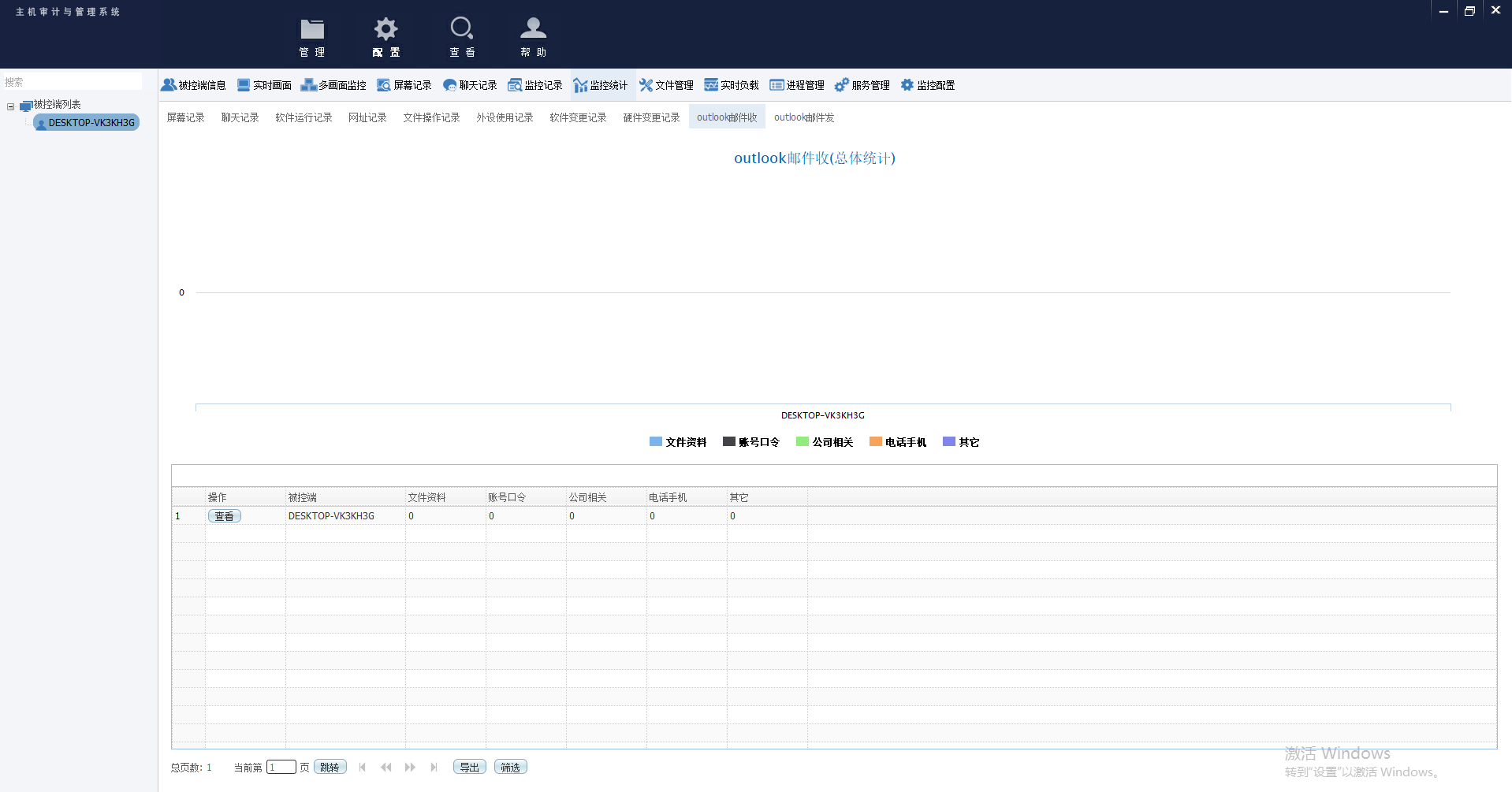Screen dimensions: 1512x792
Task: Switch to 屏幕记录 statistics tab
Action: [x=185, y=117]
